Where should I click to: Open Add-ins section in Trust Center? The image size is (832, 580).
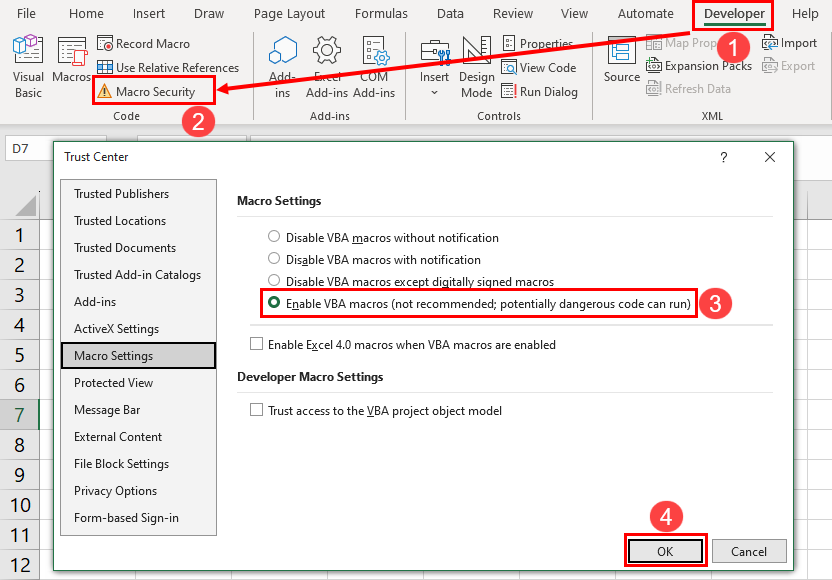(x=138, y=302)
